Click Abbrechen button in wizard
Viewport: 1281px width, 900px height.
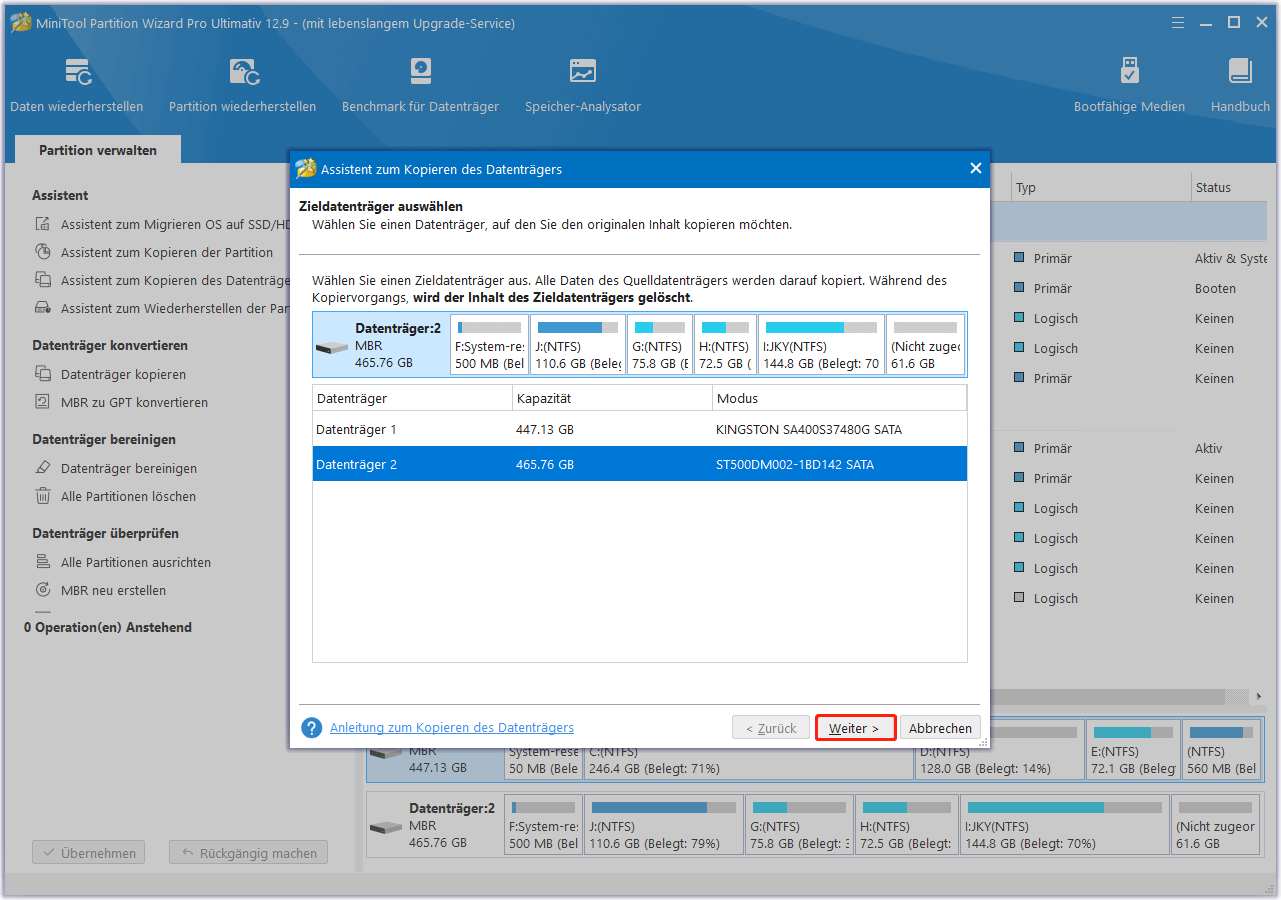point(940,728)
